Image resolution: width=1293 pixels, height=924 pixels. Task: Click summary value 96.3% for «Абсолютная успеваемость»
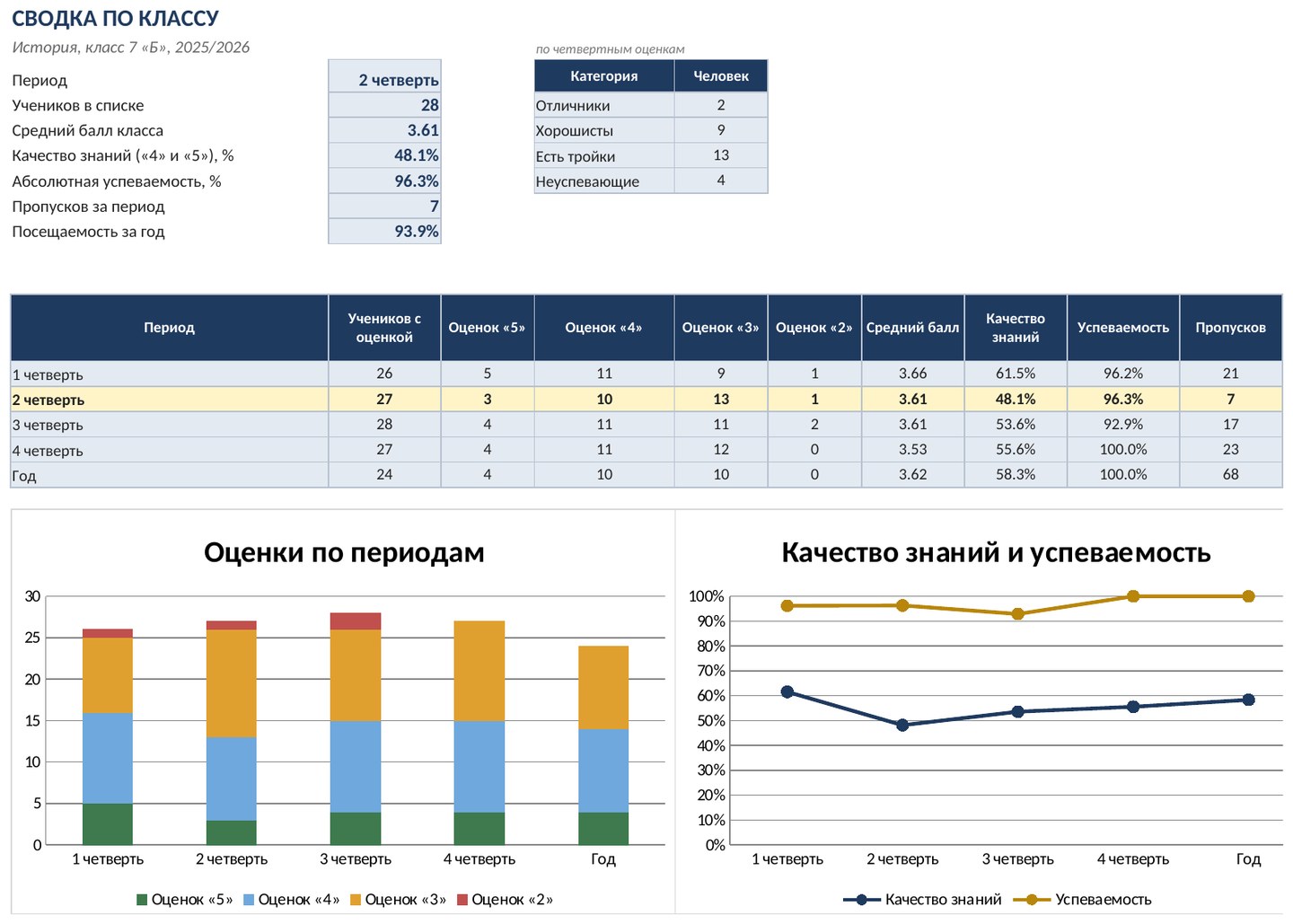click(x=384, y=180)
